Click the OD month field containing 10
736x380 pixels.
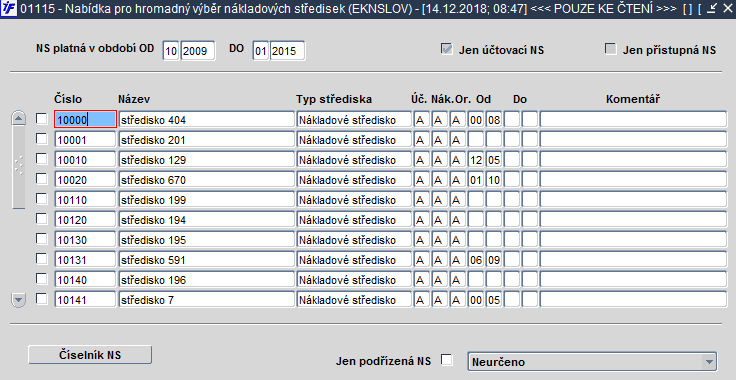(x=171, y=51)
